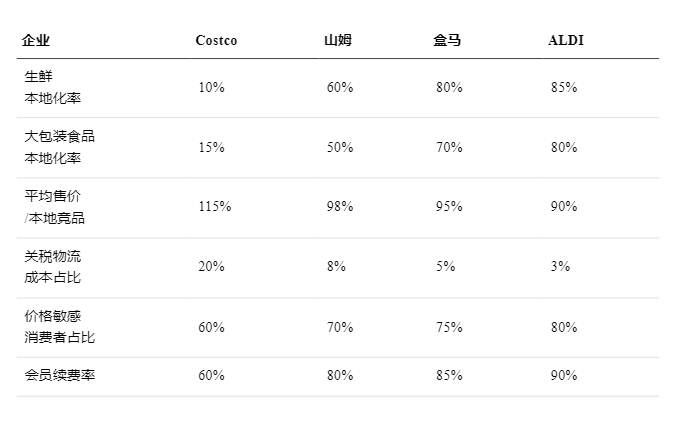Select 山姆's 98% average price cell
676x428 pixels.
pos(340,207)
